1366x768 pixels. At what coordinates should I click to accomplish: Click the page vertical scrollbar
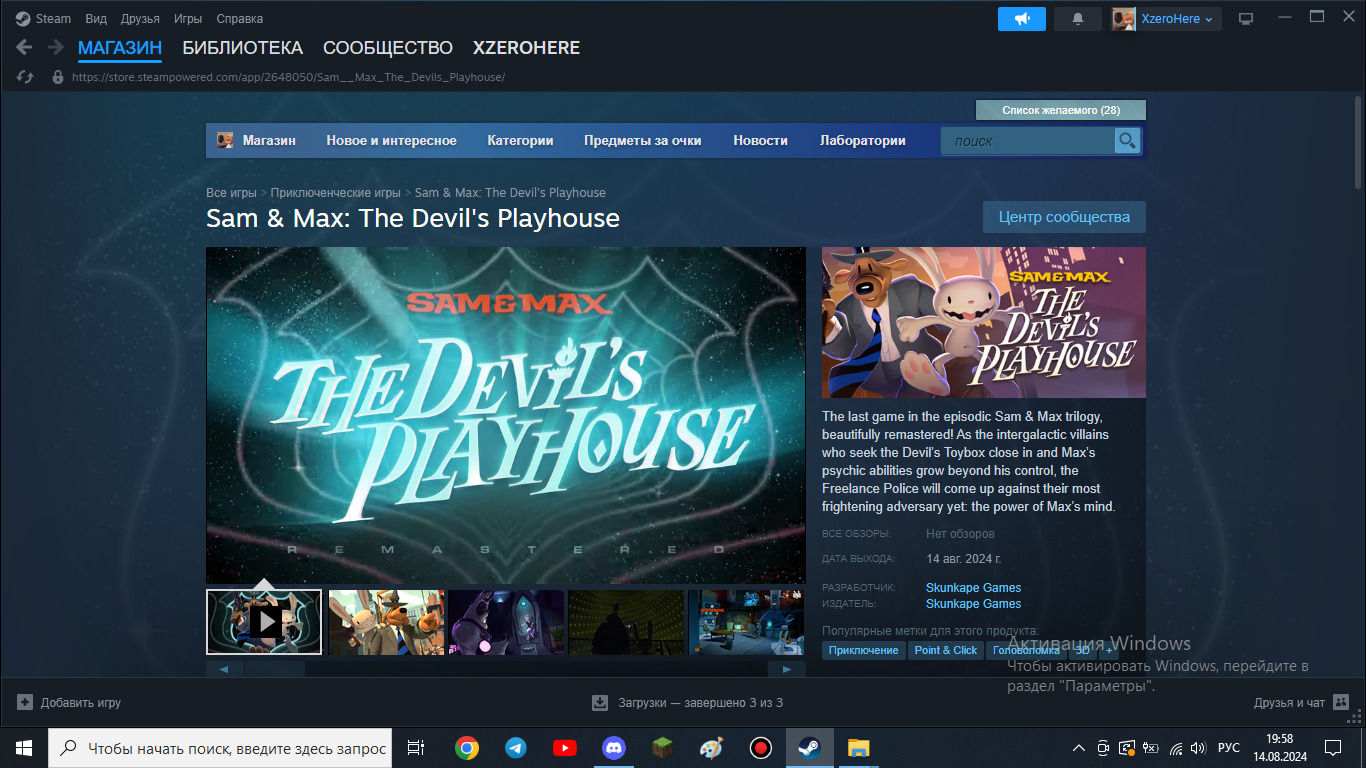(1358, 142)
